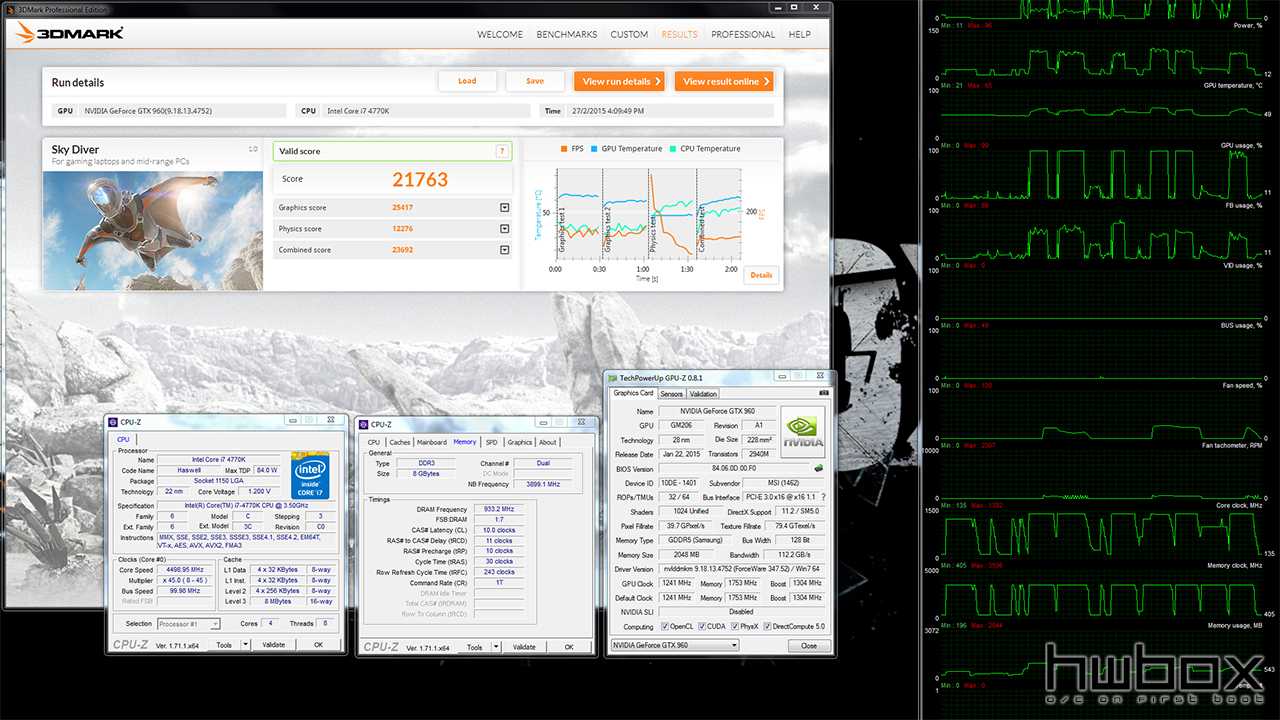1280x720 pixels.
Task: Click View run details button
Action: (618, 81)
